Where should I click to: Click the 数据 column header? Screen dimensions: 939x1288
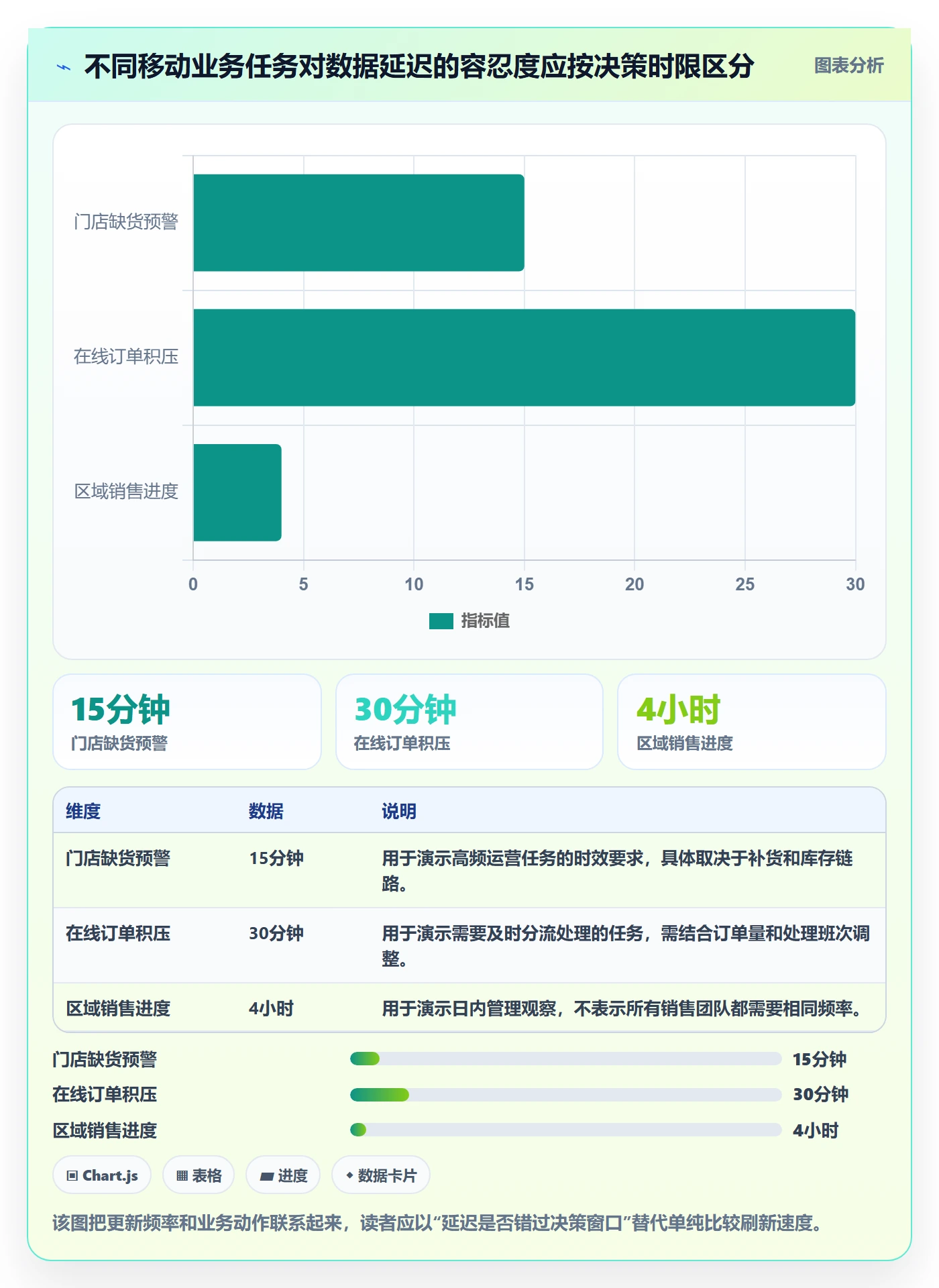point(266,811)
